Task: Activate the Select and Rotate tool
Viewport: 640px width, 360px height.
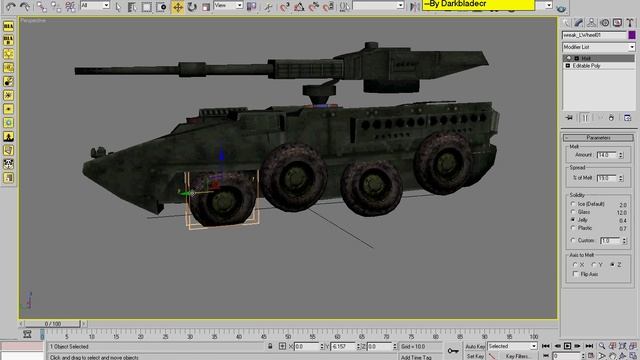Action: pos(192,6)
